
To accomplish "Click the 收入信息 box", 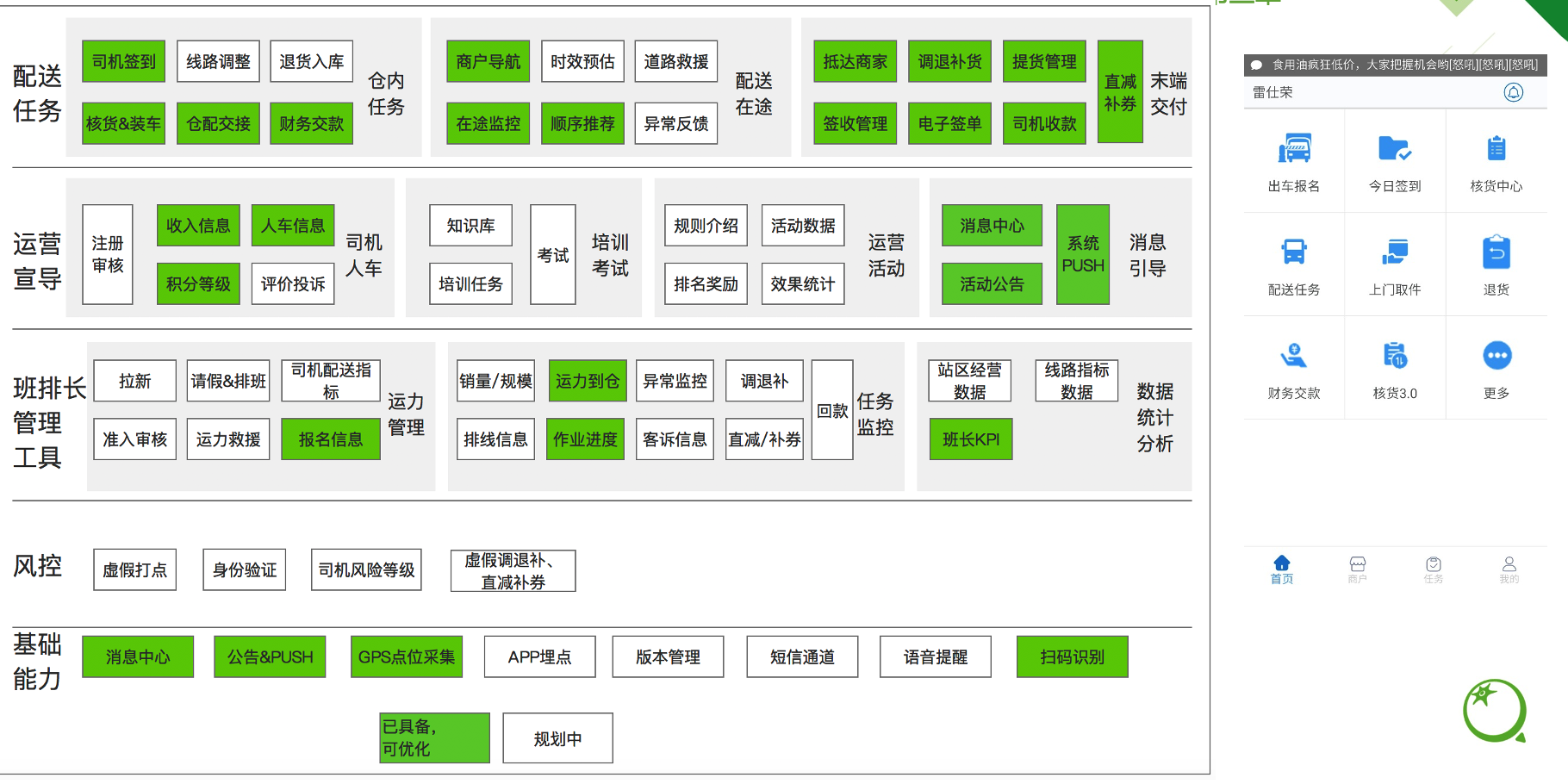I will tap(198, 226).
